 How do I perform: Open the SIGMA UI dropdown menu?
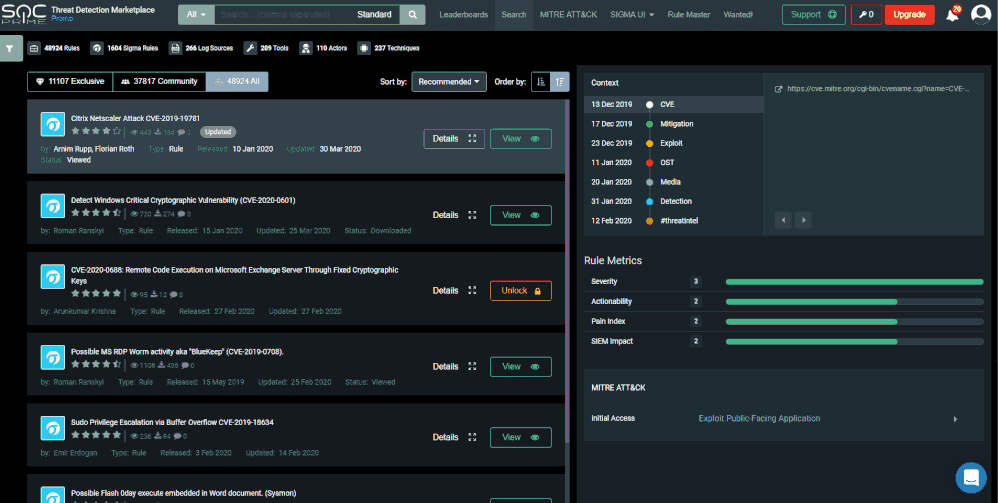point(632,15)
